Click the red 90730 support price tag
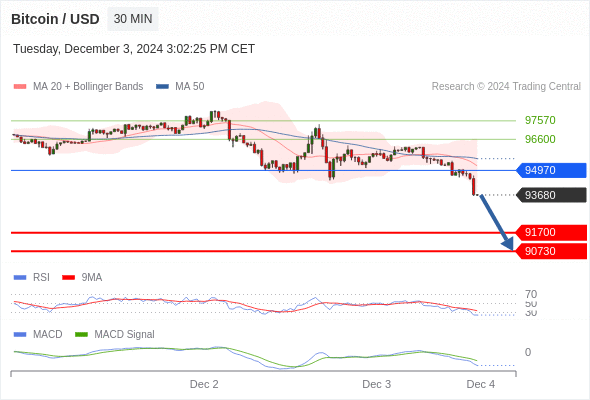 click(551, 251)
